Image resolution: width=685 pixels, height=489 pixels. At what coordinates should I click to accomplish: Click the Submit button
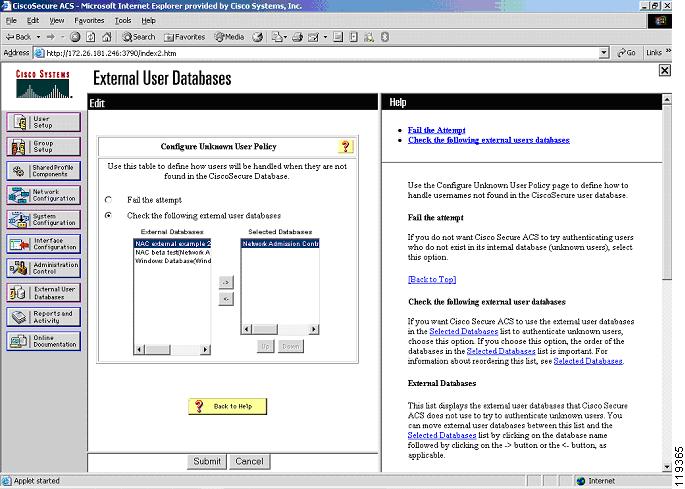(x=207, y=461)
